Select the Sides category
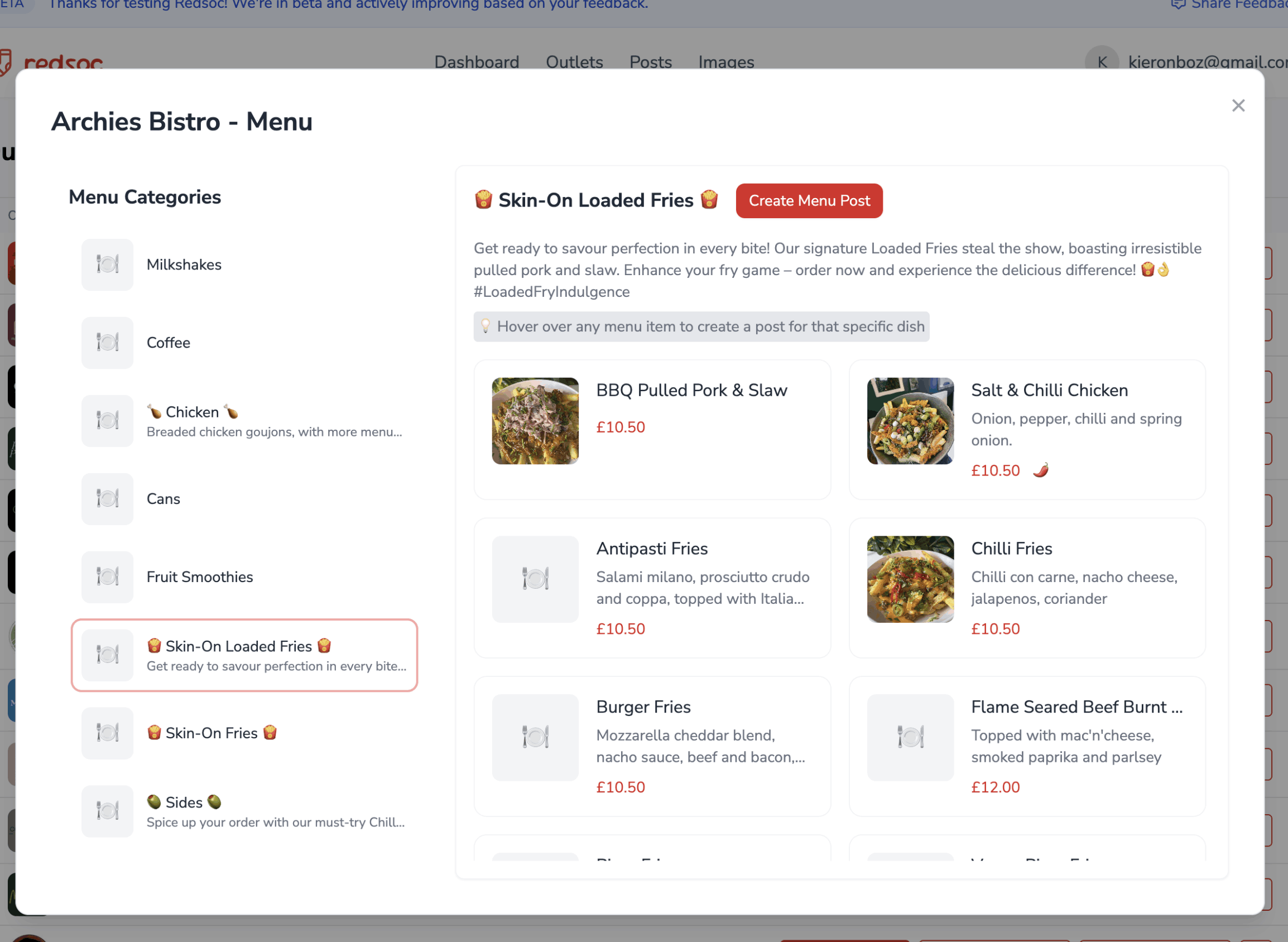1288x942 pixels. click(x=245, y=811)
